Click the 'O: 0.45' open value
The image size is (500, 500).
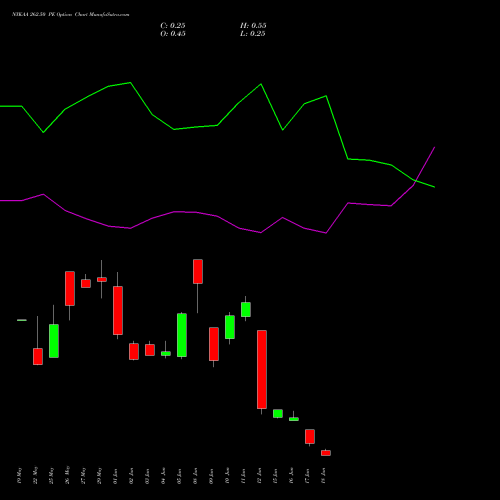pyautogui.click(x=173, y=34)
